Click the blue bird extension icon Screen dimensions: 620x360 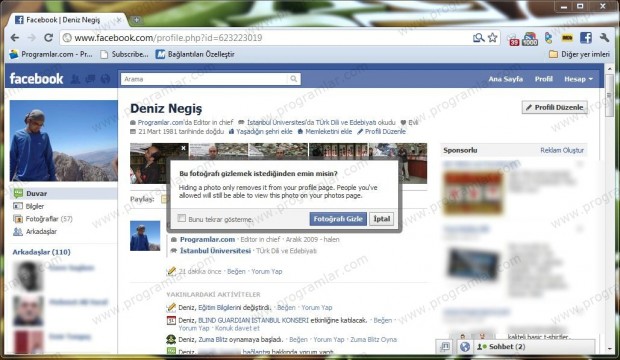point(548,38)
